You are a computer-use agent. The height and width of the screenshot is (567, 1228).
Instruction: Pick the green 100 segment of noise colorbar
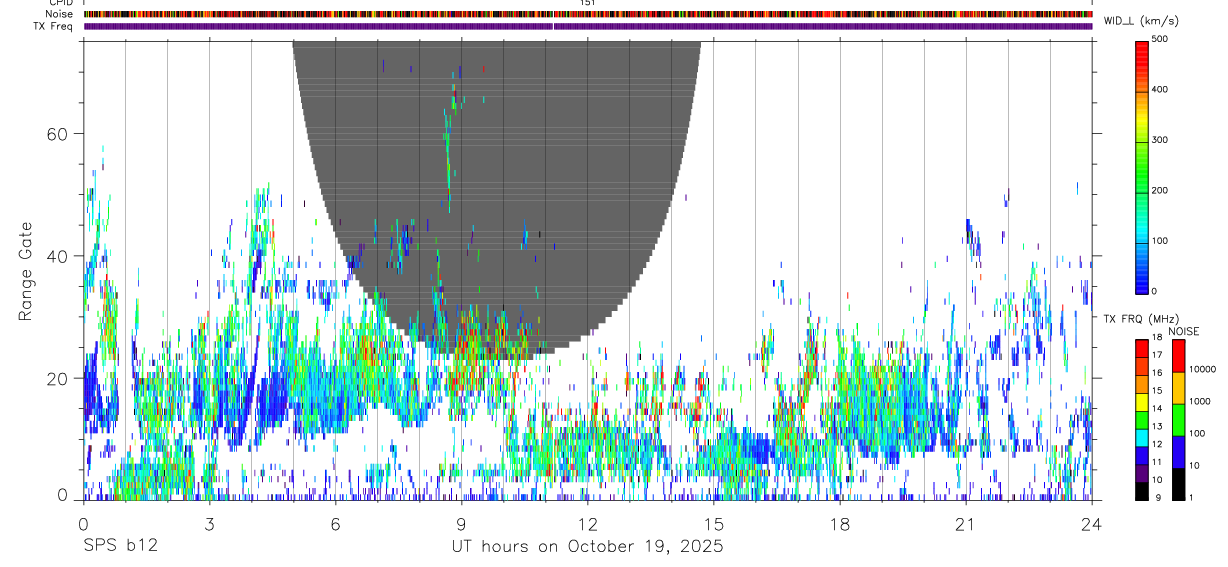tap(1178, 420)
